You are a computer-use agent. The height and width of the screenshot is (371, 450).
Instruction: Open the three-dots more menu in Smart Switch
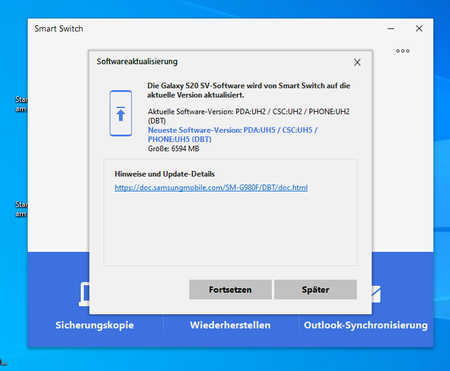[x=403, y=51]
